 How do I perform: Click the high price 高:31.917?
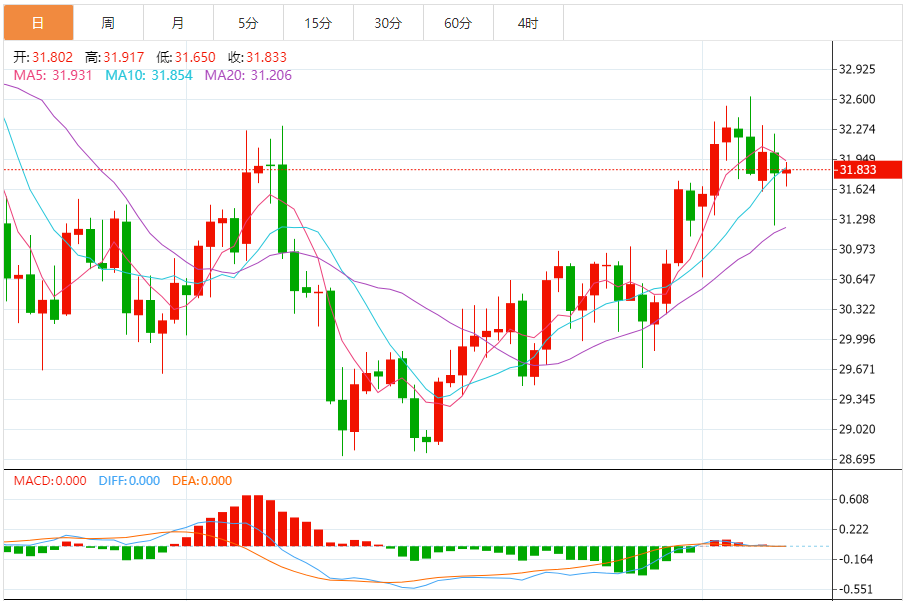(x=114, y=57)
